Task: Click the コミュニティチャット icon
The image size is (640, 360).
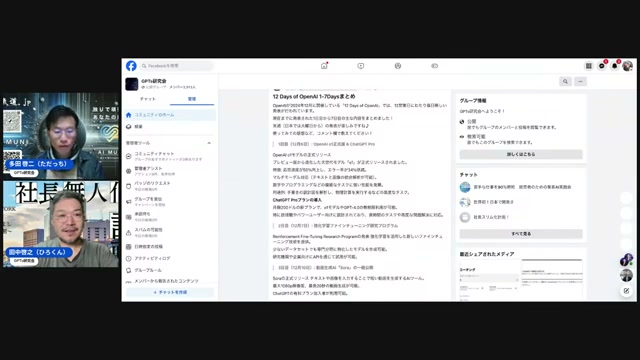Action: pyautogui.click(x=129, y=156)
